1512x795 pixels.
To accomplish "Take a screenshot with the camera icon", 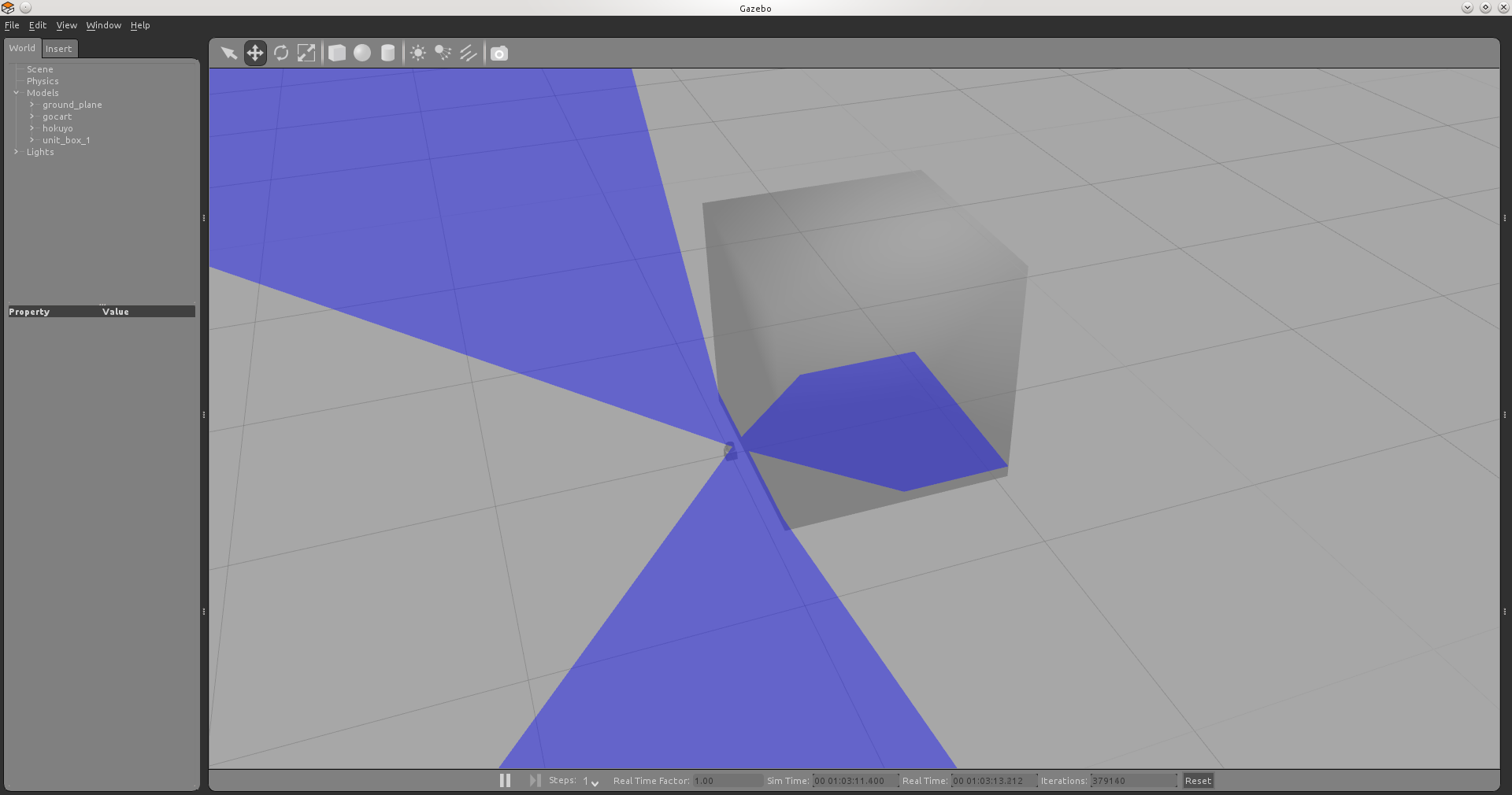I will coord(498,53).
